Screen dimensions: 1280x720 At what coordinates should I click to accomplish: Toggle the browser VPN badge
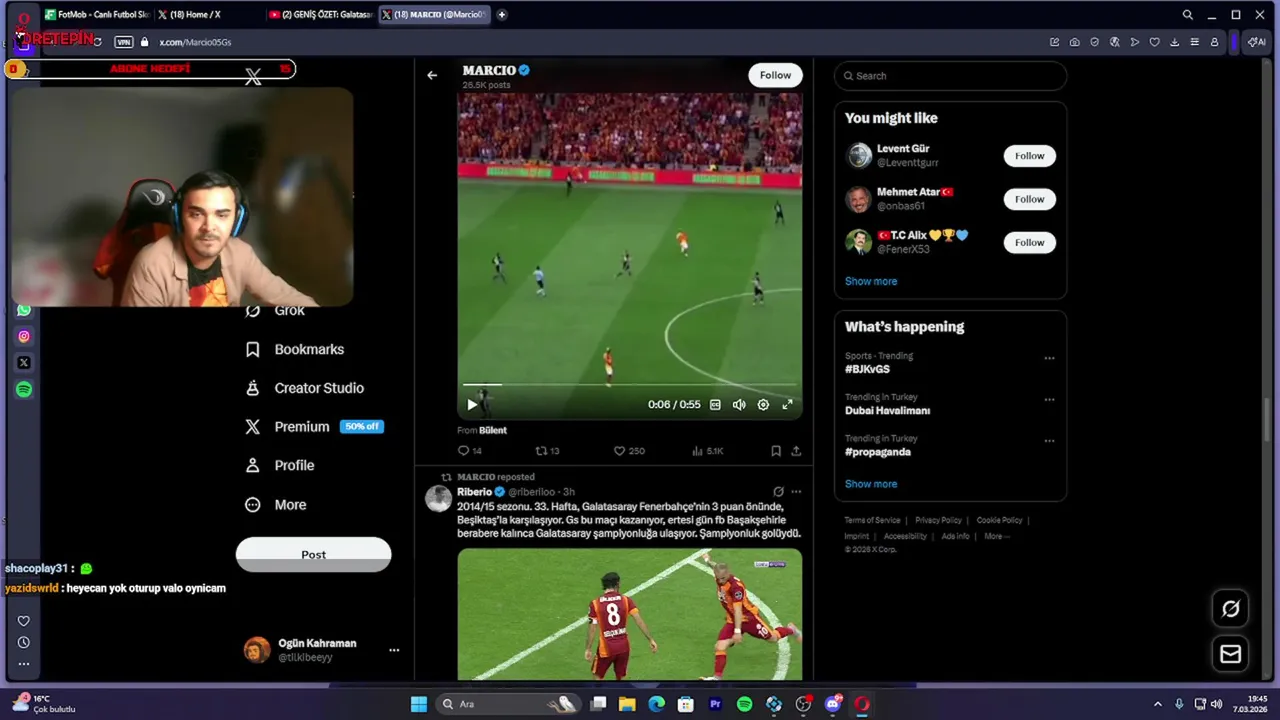tap(124, 42)
